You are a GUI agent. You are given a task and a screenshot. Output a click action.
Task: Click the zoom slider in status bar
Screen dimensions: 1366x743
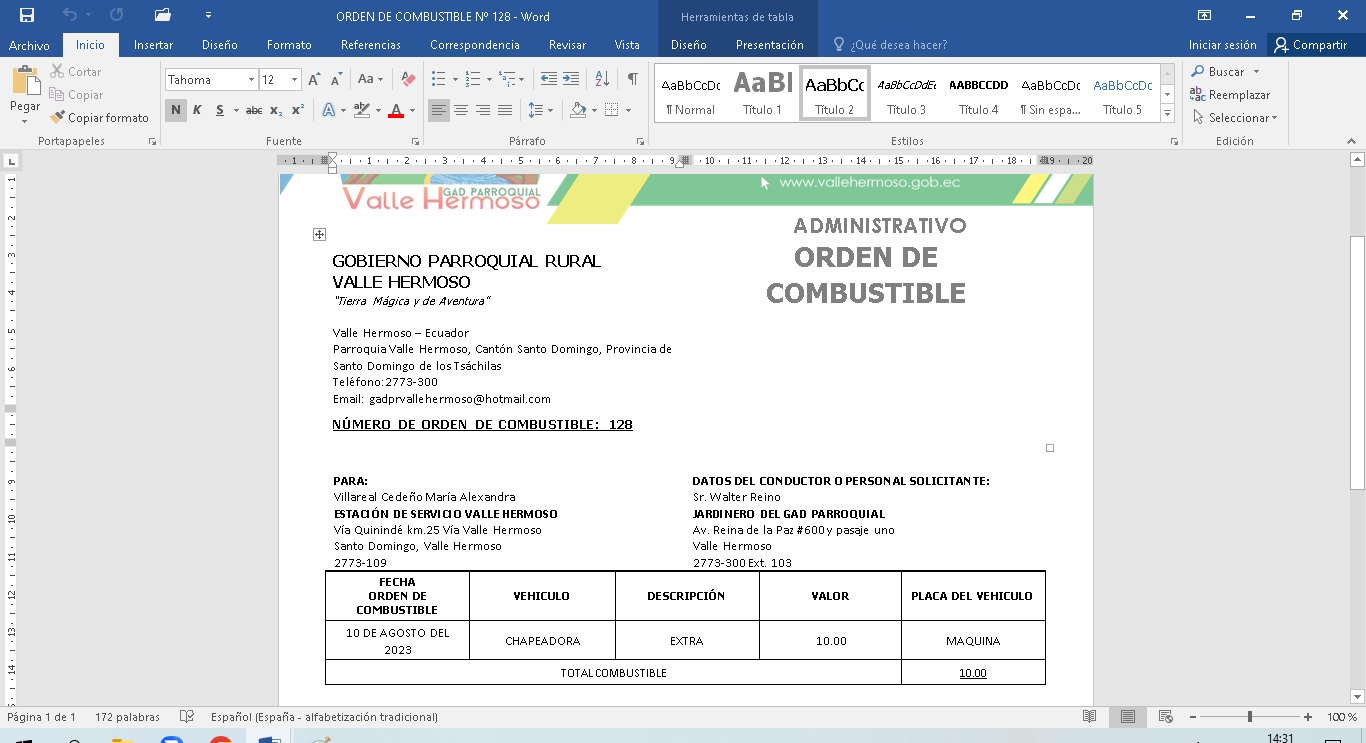[x=1249, y=717]
